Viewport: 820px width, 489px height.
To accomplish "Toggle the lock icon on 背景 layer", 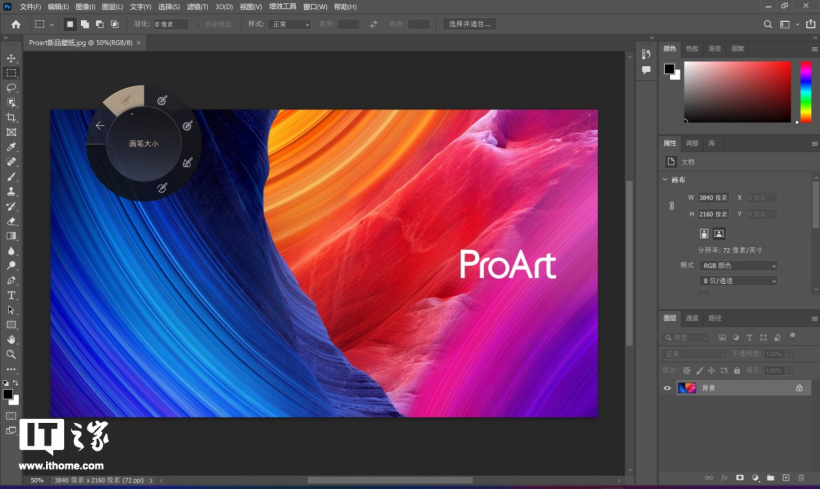I will (799, 387).
